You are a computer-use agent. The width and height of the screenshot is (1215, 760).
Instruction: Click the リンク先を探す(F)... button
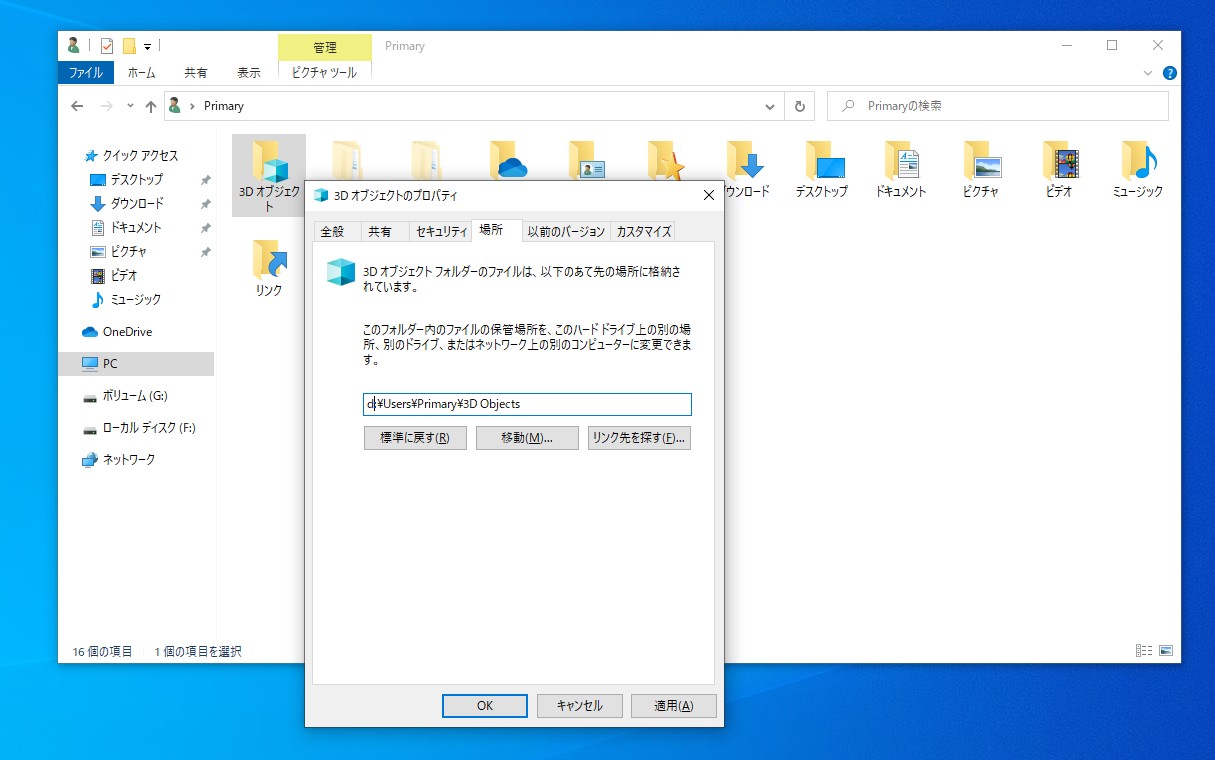[639, 438]
